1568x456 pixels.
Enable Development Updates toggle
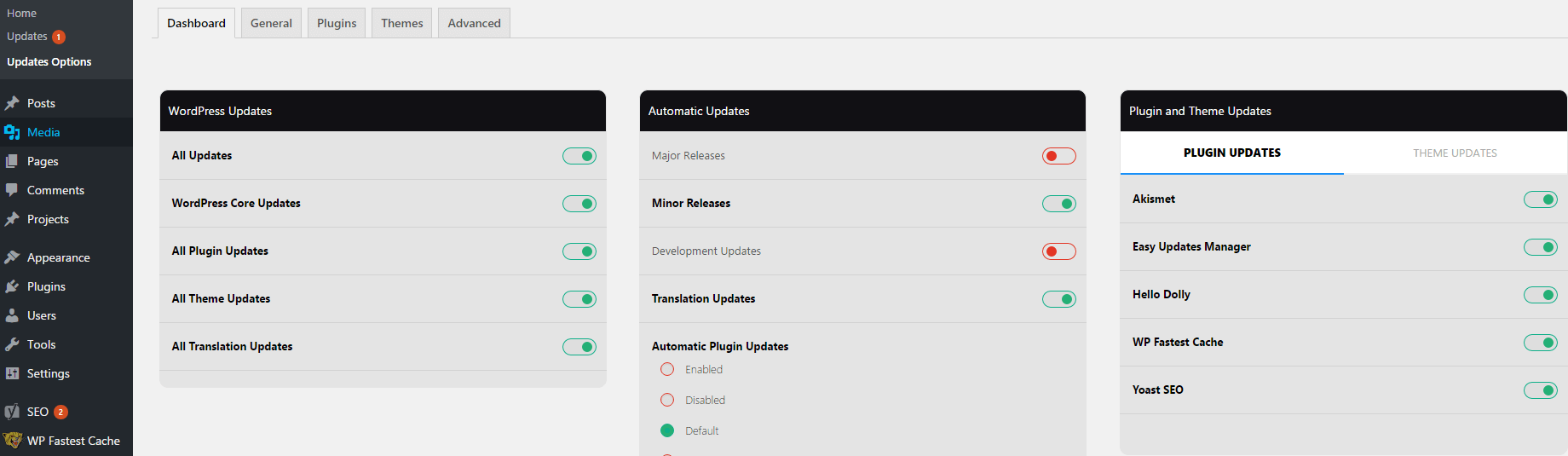tap(1059, 251)
